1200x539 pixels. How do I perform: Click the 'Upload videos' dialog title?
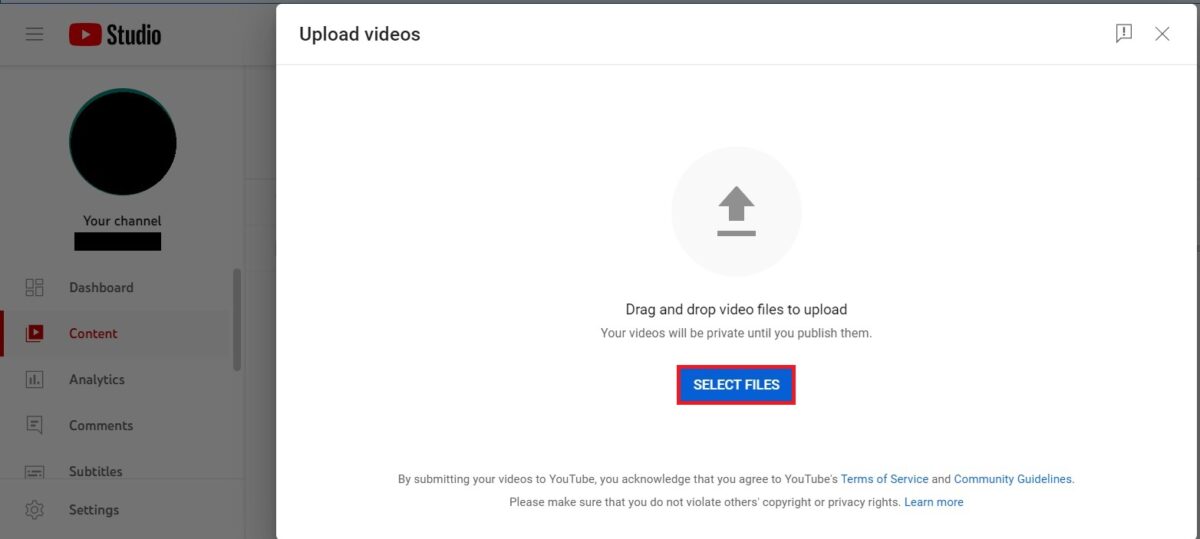coord(360,34)
